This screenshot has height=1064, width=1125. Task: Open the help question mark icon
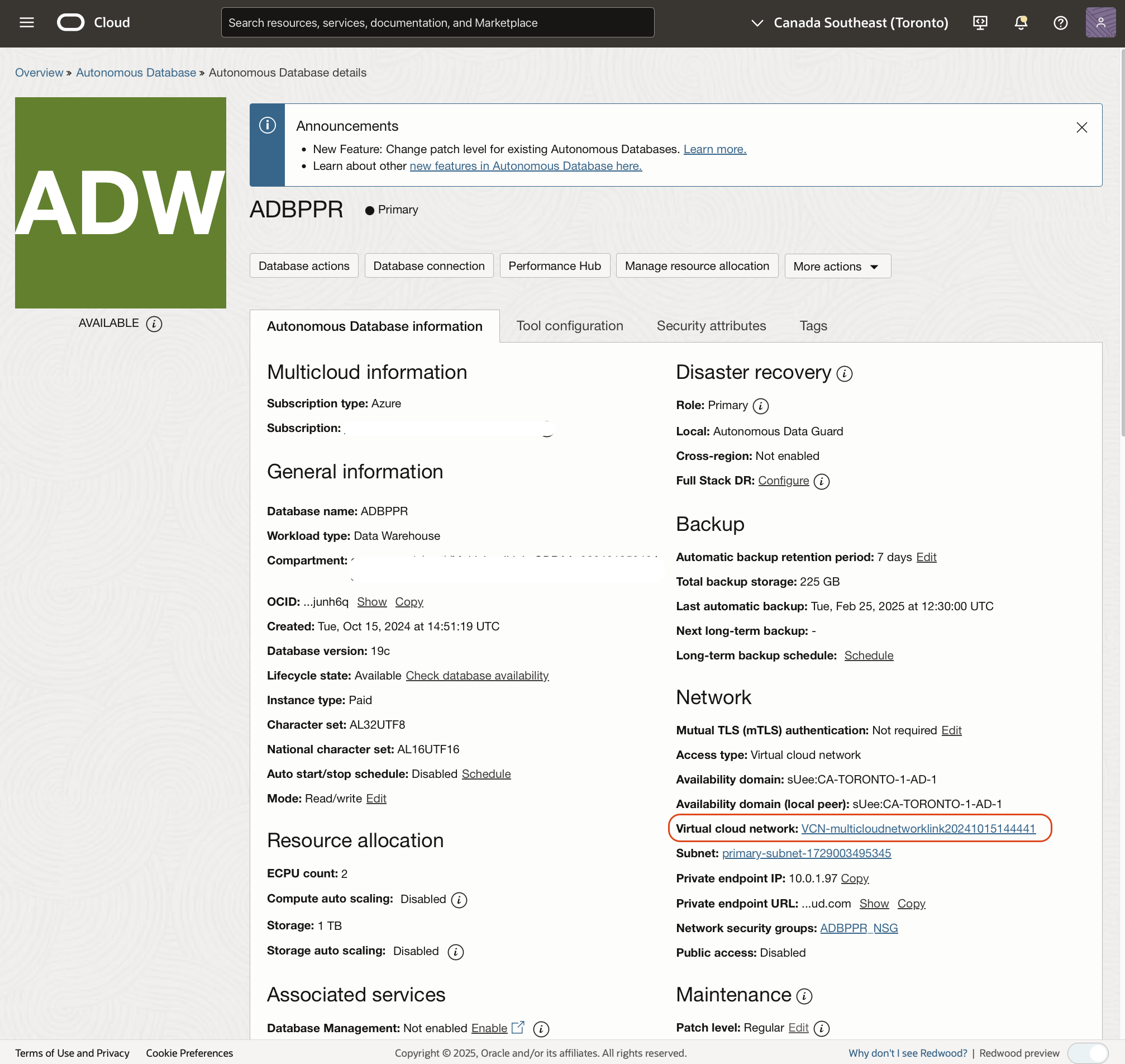coord(1060,23)
